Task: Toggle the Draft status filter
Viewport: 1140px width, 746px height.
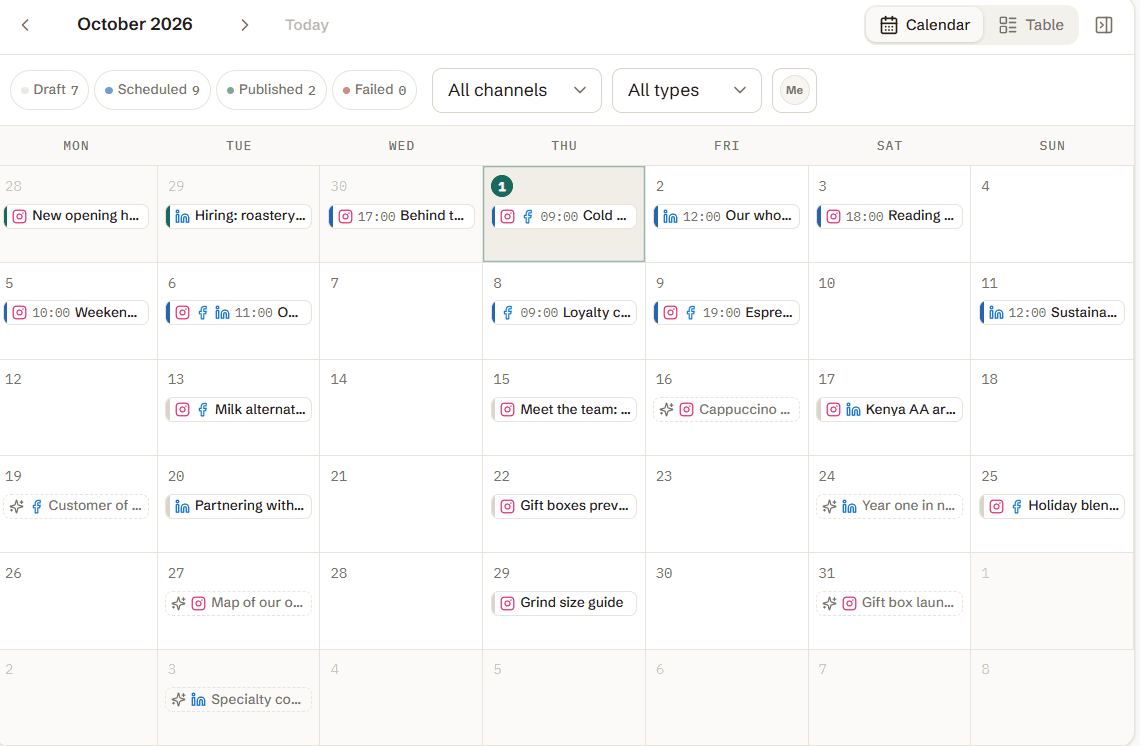Action: 49,89
